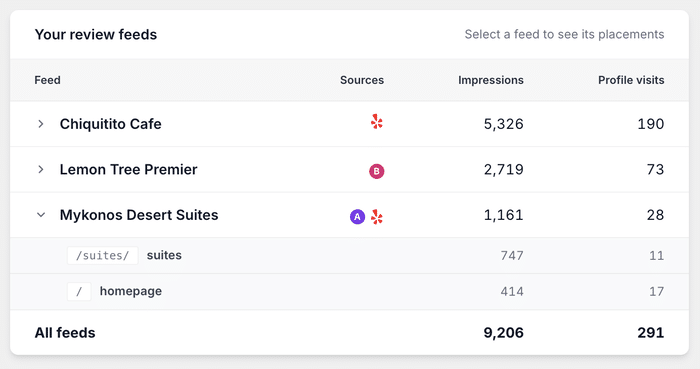Click the 5,326 impressions value
This screenshot has height=369, width=700.
point(504,124)
